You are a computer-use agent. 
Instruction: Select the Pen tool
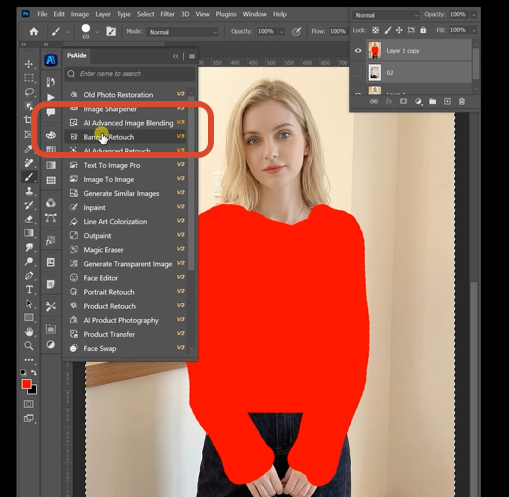[x=29, y=276]
